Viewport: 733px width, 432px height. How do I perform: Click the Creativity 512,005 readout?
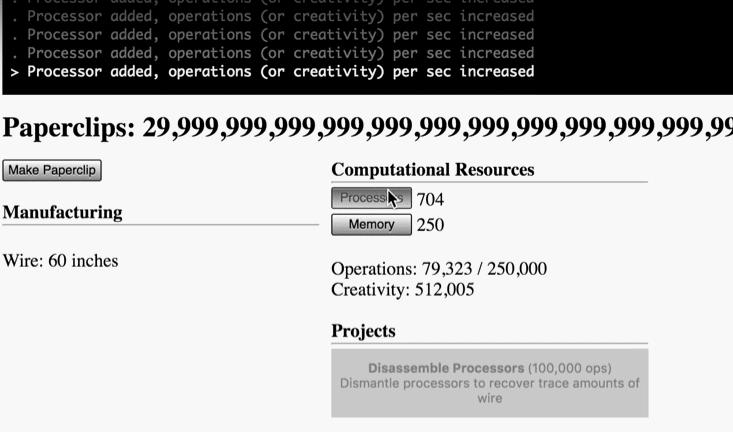point(402,290)
